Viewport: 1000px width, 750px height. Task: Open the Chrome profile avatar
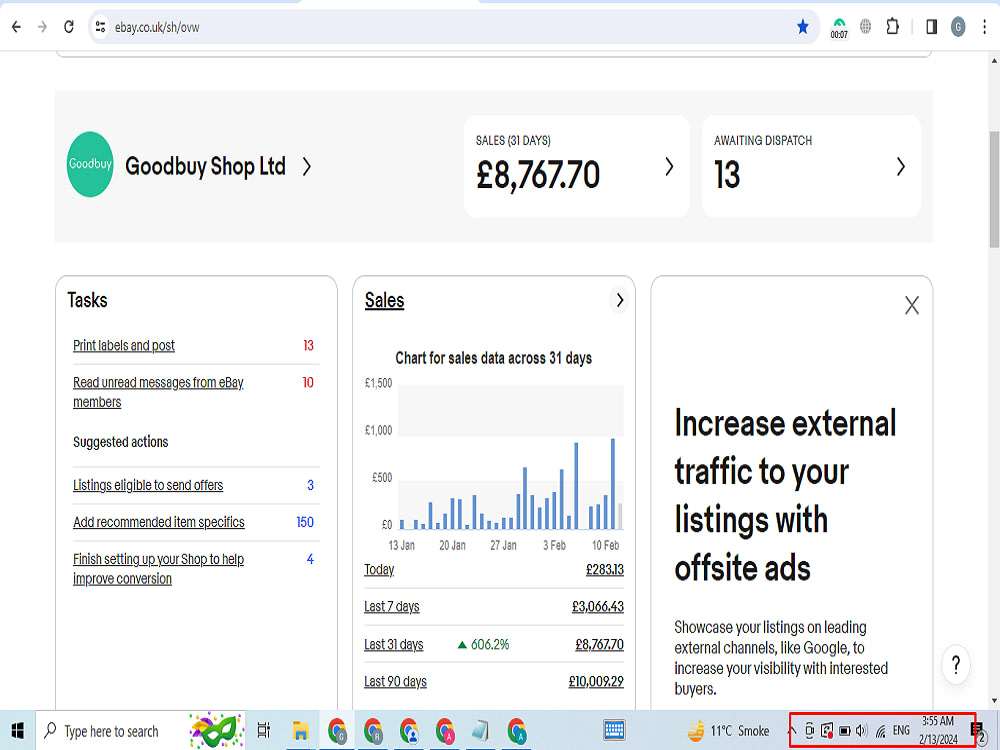click(958, 27)
